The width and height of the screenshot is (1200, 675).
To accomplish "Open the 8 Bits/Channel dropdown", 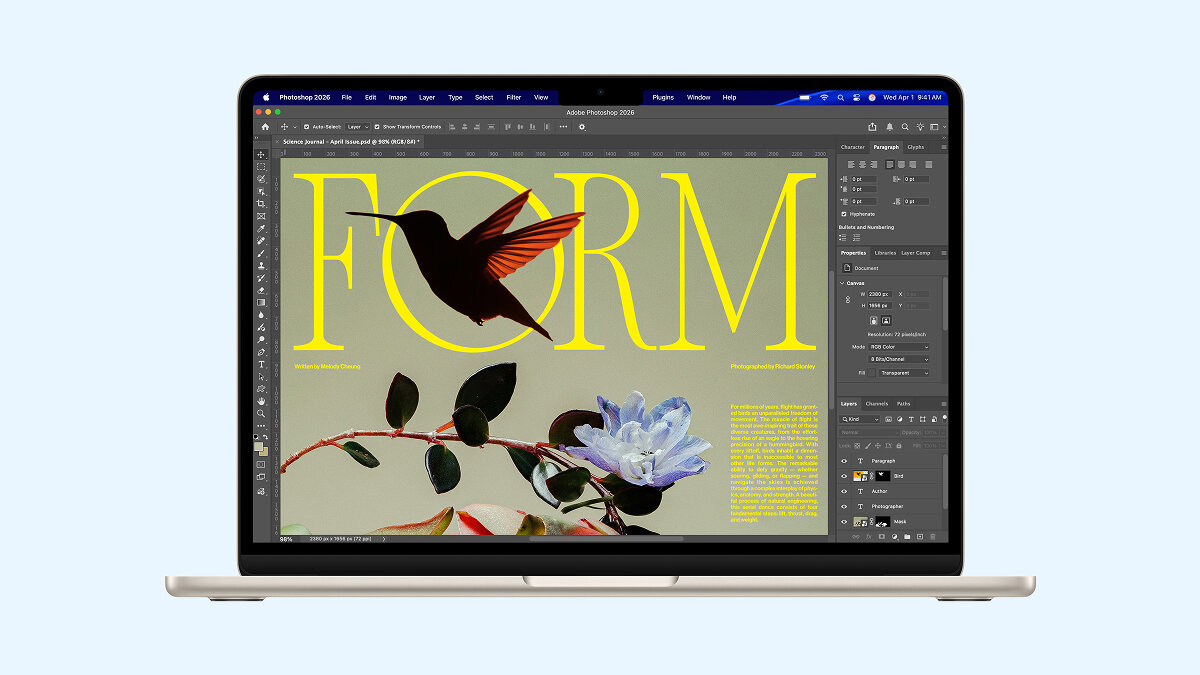I will tap(899, 359).
